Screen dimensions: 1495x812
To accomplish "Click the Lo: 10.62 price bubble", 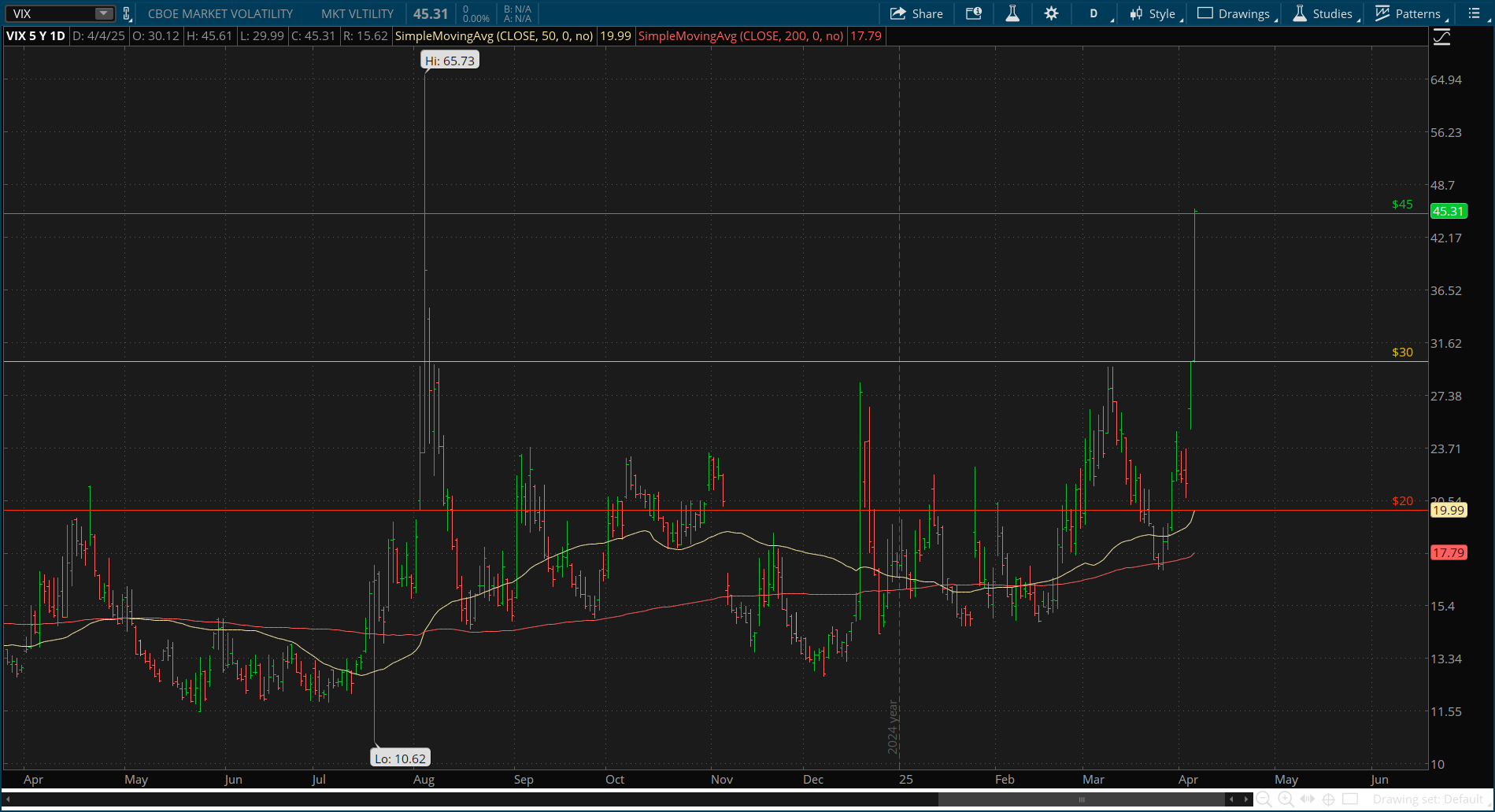I will coord(401,758).
